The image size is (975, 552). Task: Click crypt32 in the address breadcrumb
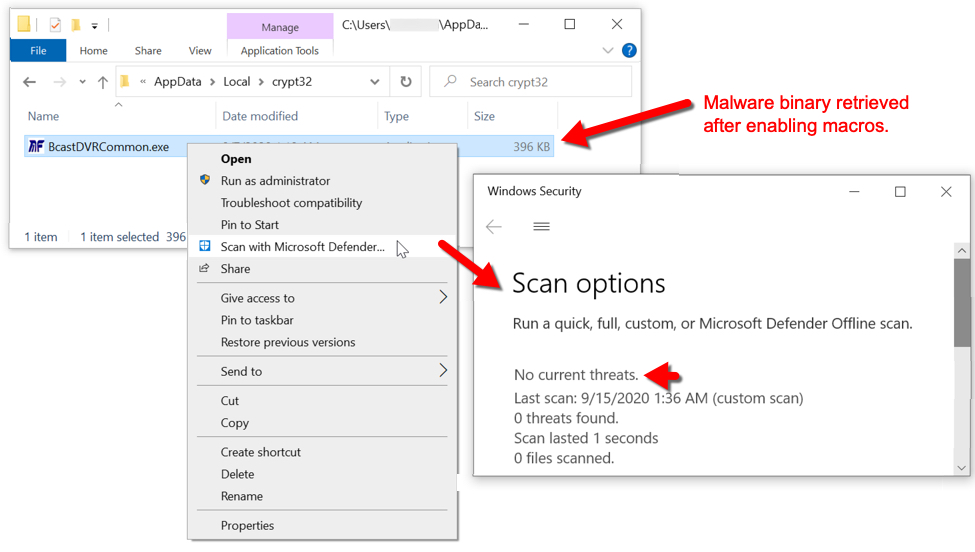coord(292,81)
